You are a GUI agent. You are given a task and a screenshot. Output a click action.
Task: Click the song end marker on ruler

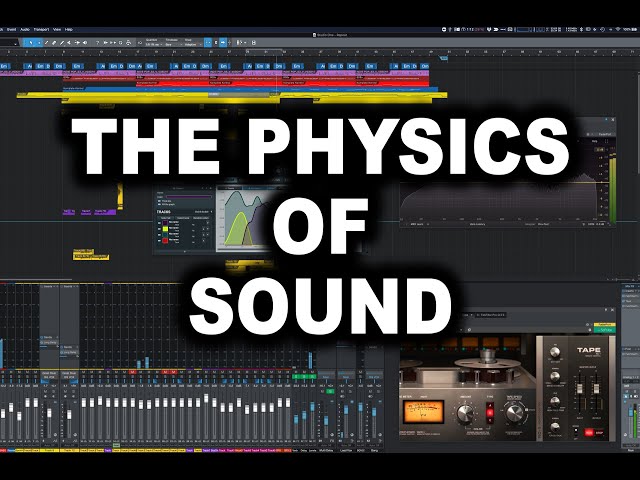[x=444, y=58]
